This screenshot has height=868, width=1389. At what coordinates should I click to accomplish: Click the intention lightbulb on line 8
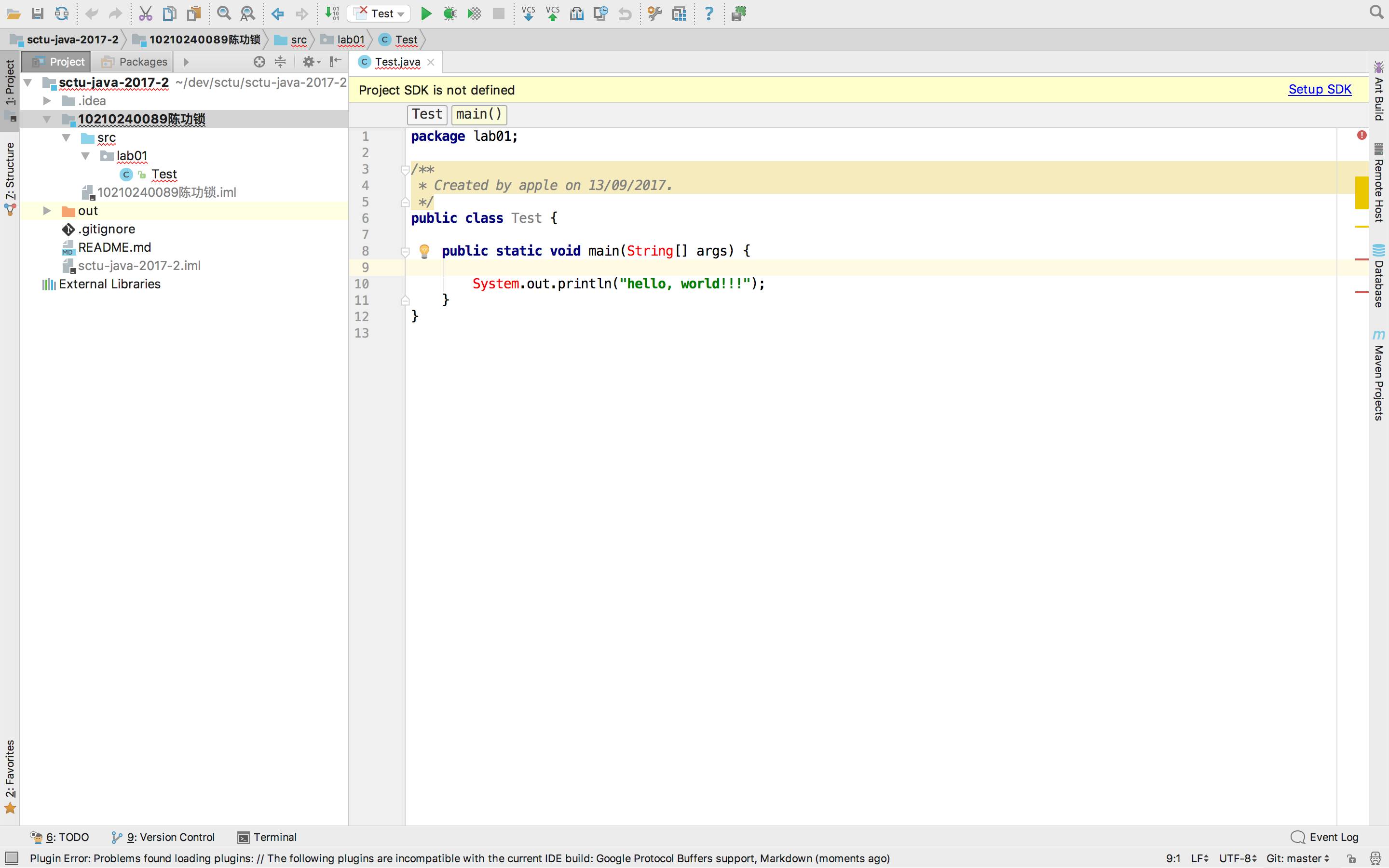(424, 251)
